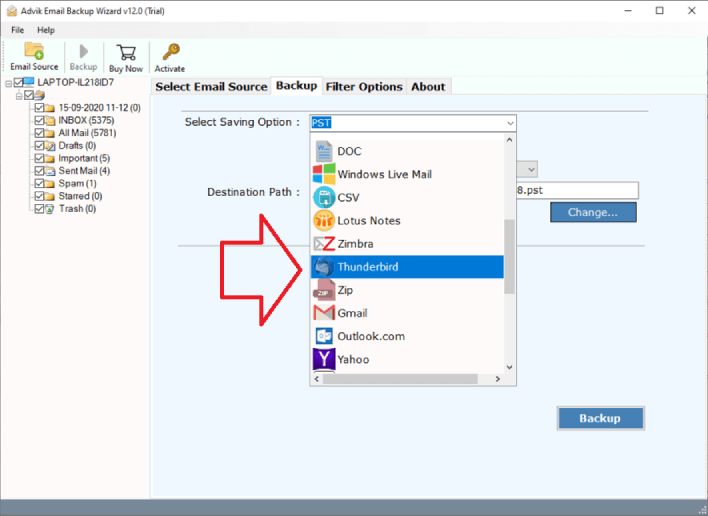Open the Select Saving Option dropdown arrow
Image resolution: width=708 pixels, height=516 pixels.
point(510,123)
